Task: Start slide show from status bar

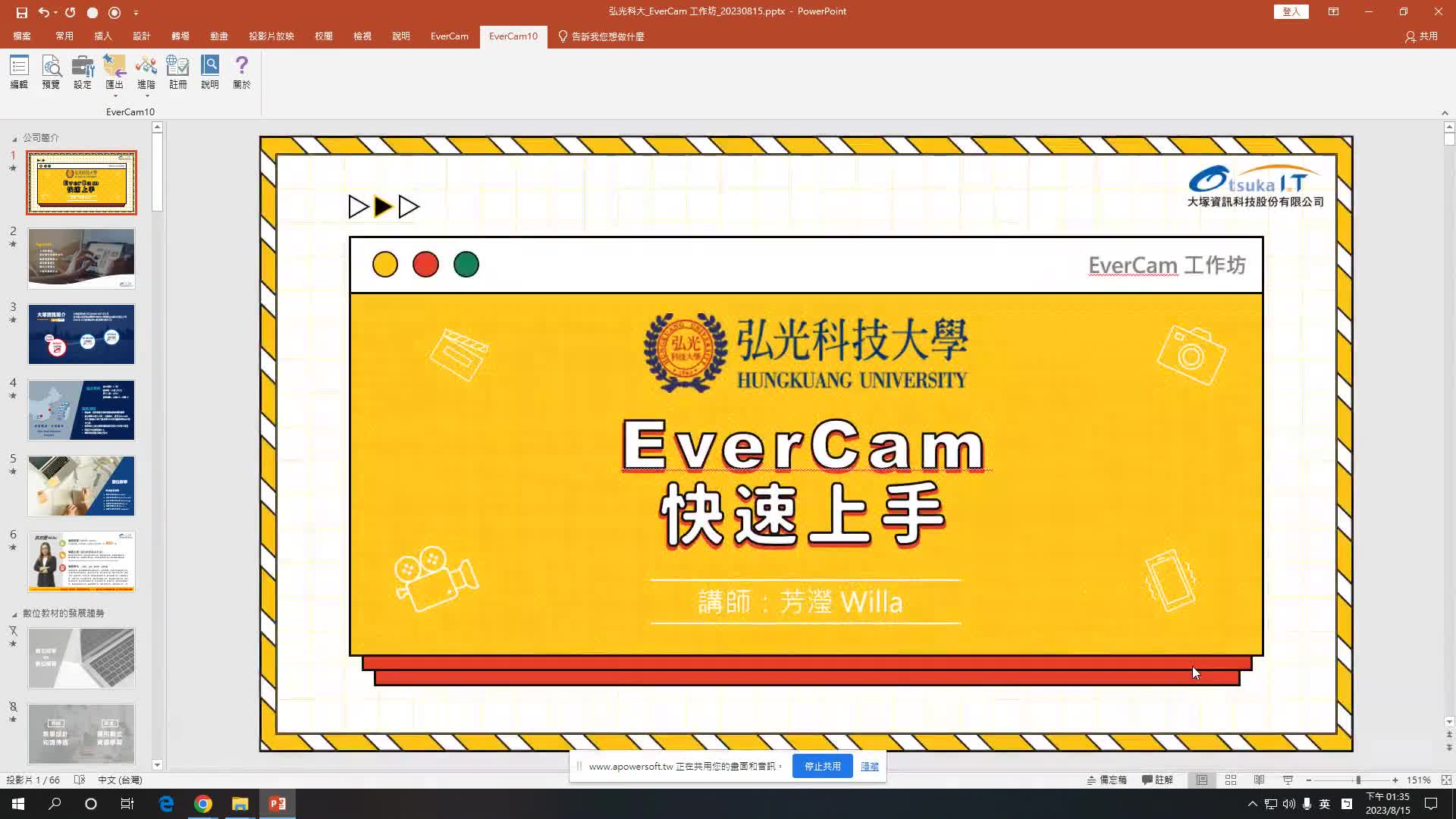Action: click(1288, 780)
